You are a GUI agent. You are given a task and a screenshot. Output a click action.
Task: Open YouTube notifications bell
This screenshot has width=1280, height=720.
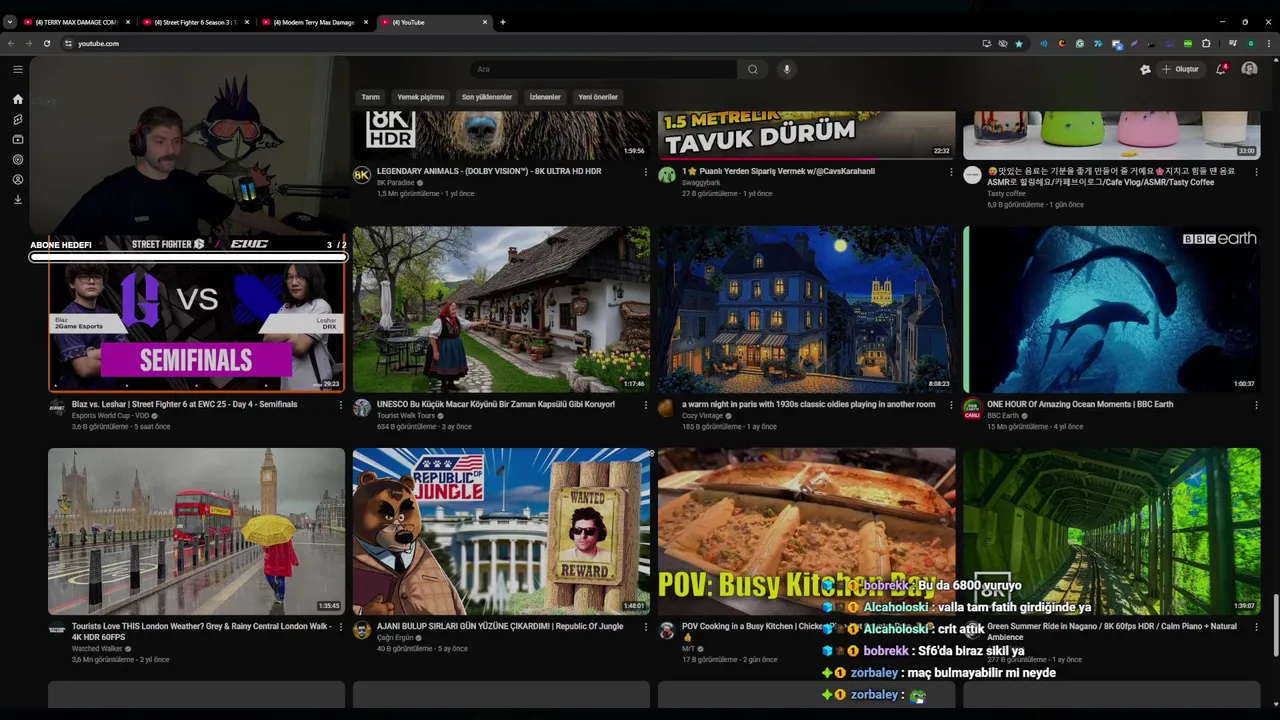pyautogui.click(x=1221, y=69)
